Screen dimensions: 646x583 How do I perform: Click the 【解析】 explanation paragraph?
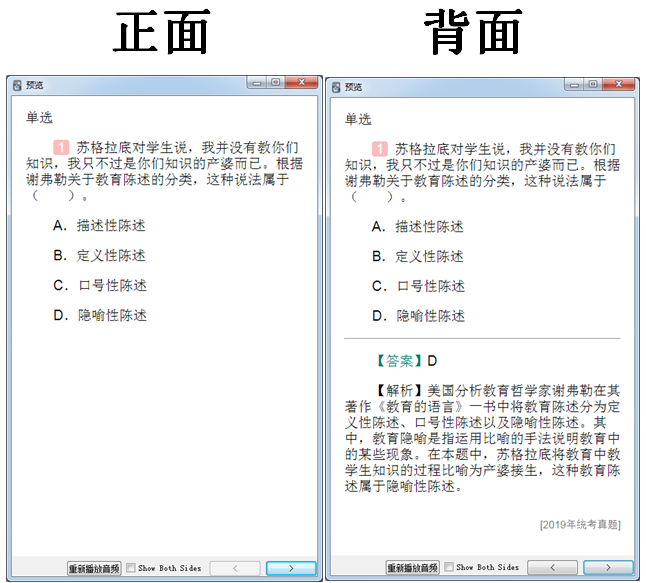point(482,438)
